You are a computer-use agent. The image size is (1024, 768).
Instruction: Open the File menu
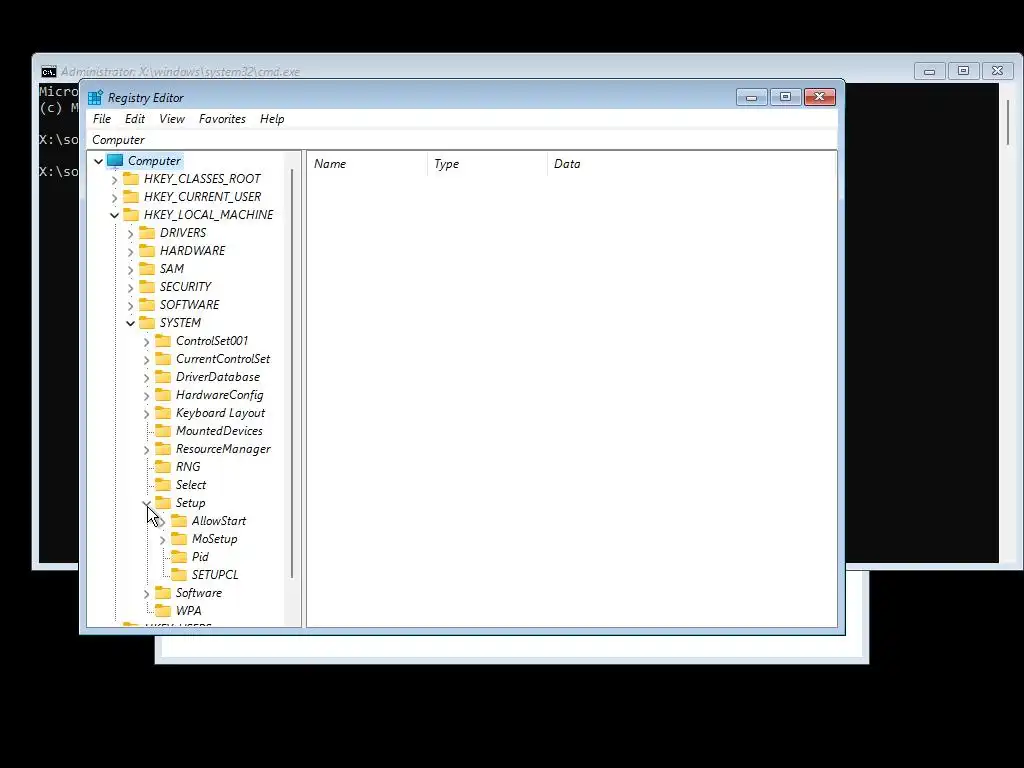pos(102,119)
